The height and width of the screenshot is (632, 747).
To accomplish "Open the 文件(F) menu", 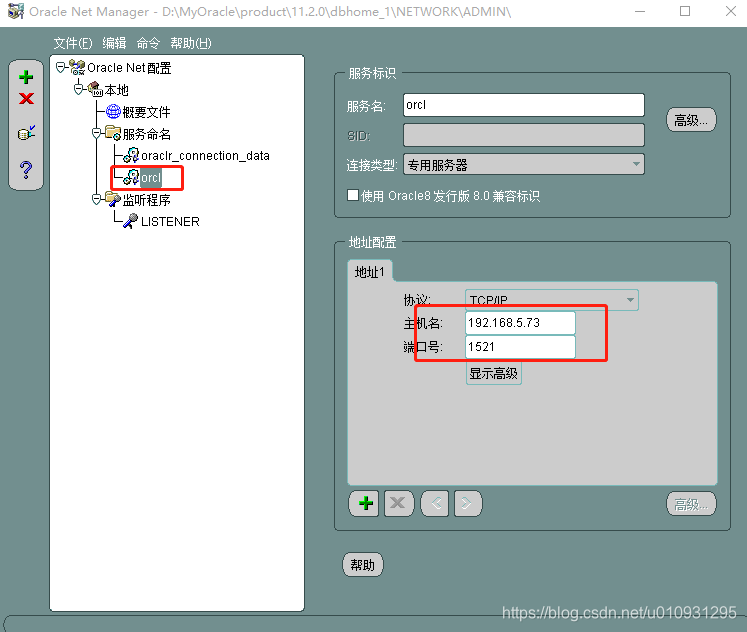I will pyautogui.click(x=72, y=43).
